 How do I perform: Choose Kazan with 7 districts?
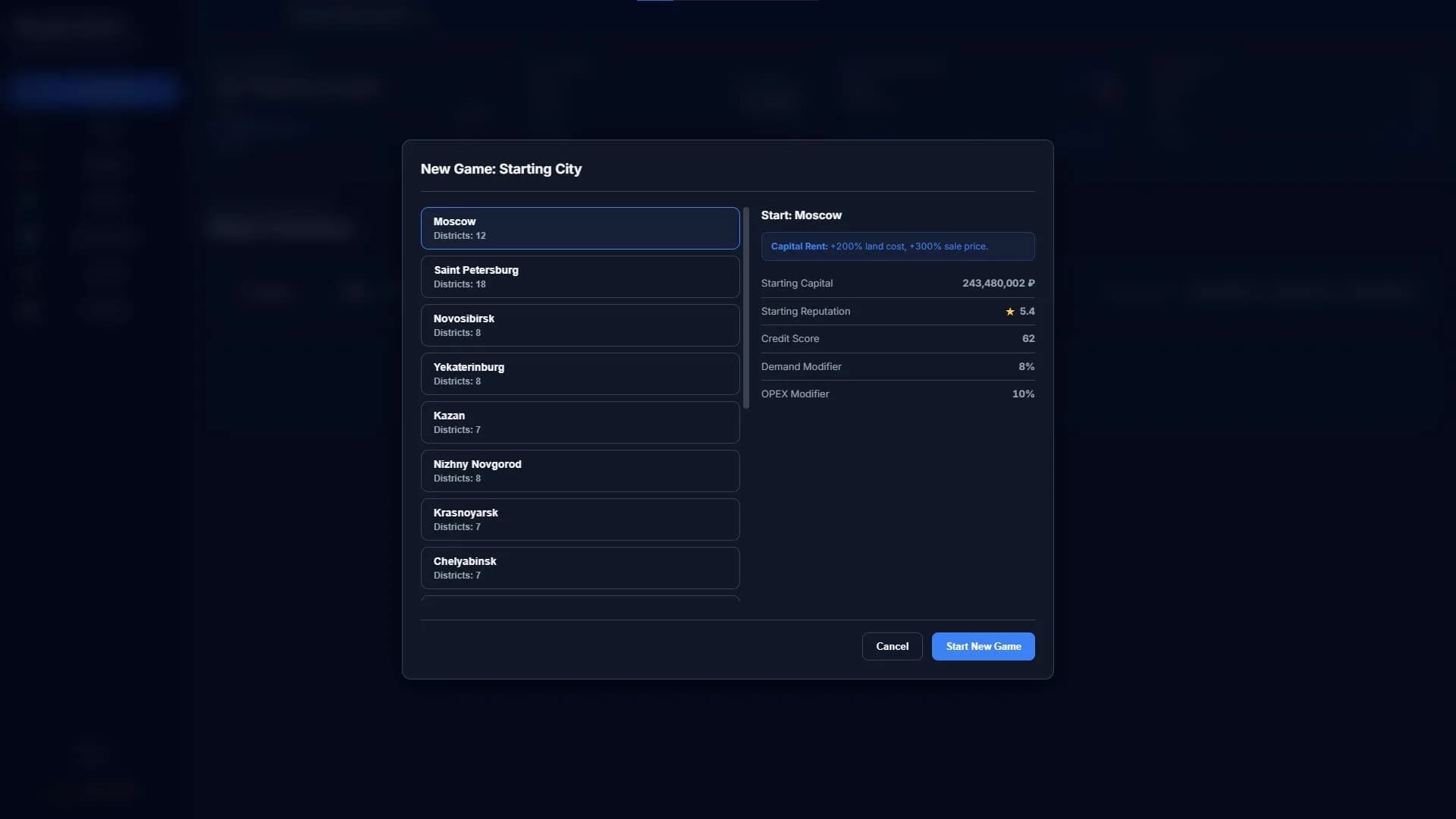(580, 422)
